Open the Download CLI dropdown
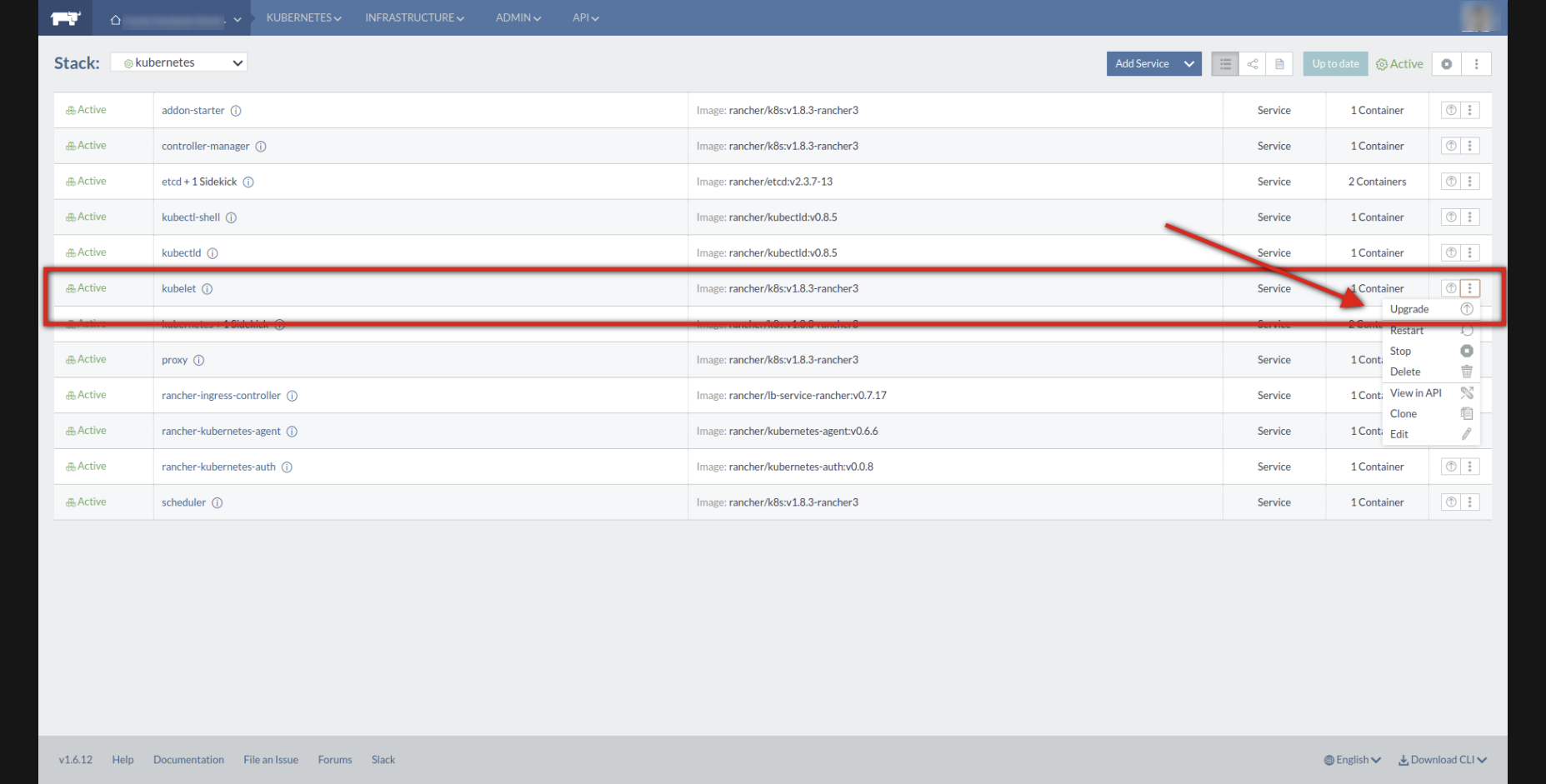 pos(1442,759)
